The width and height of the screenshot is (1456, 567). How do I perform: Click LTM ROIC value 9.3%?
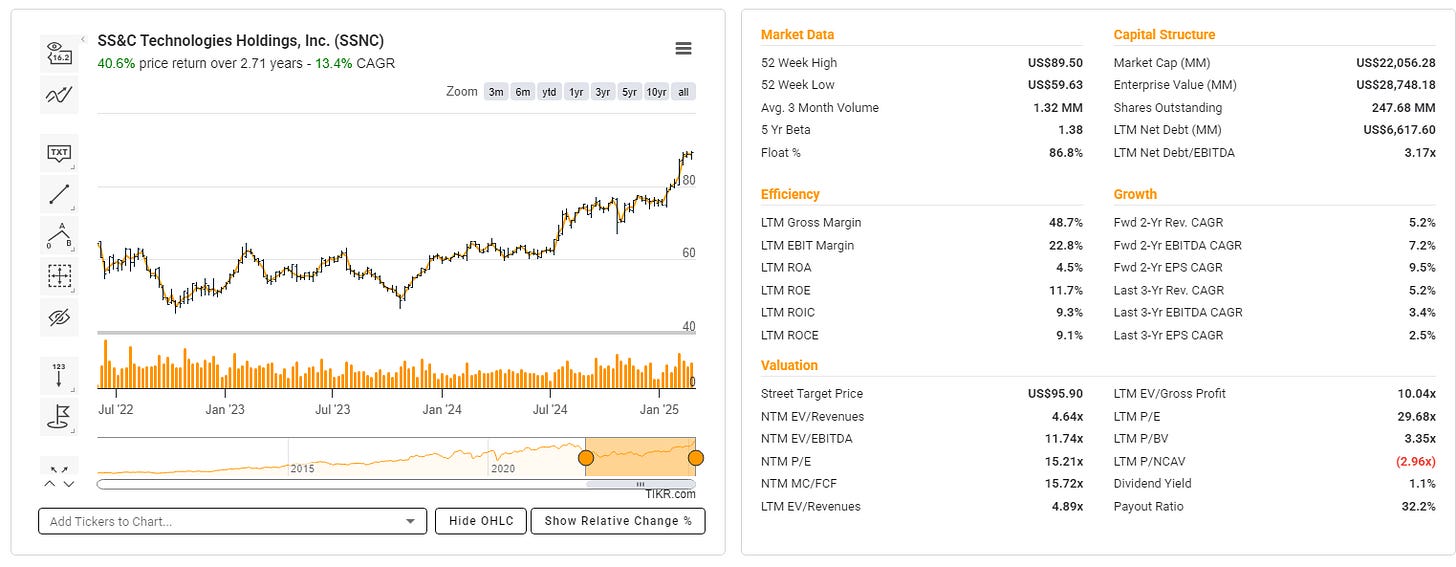pos(1070,313)
